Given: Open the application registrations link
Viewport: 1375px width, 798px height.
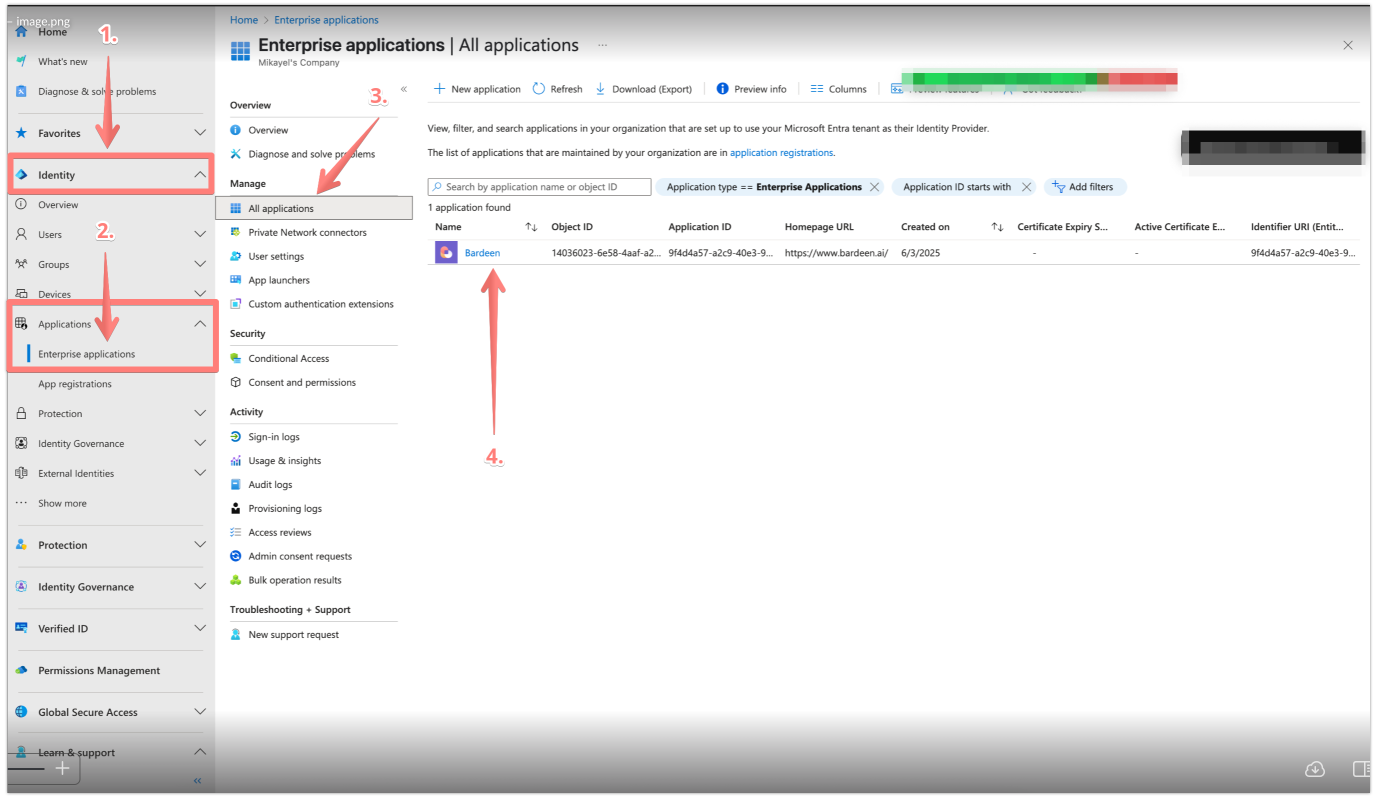Looking at the screenshot, I should point(781,153).
